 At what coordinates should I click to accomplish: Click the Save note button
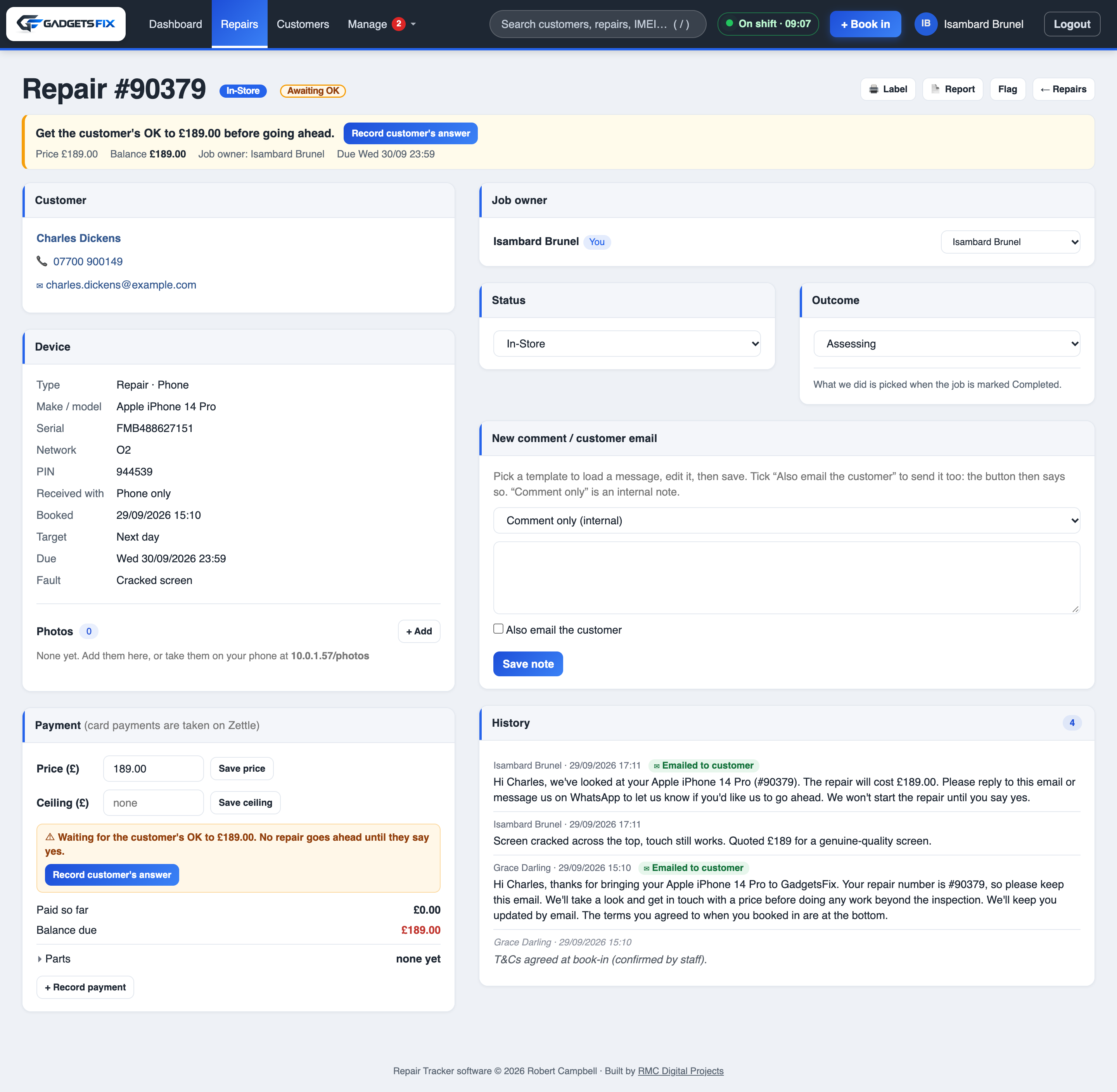(x=528, y=664)
